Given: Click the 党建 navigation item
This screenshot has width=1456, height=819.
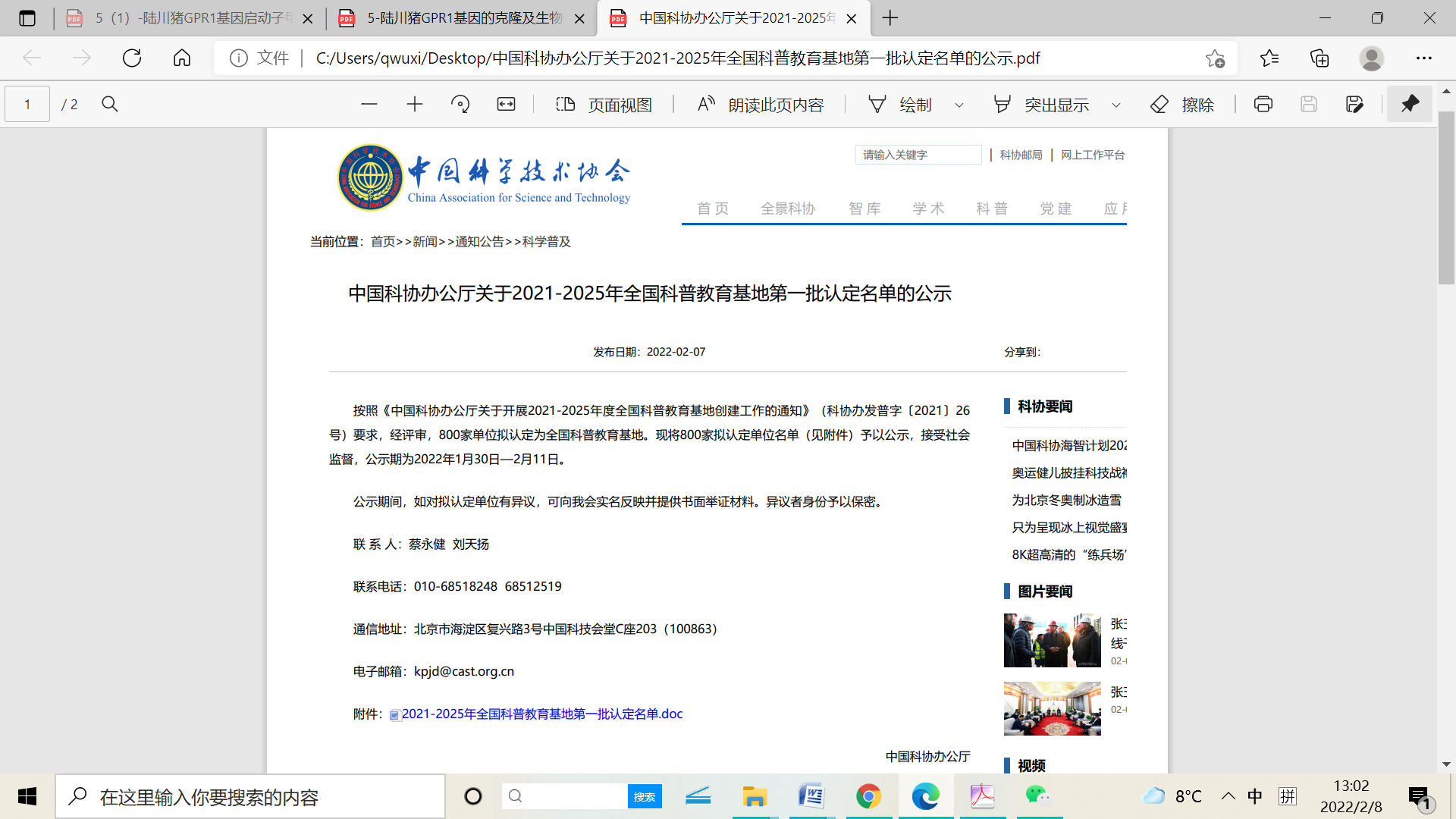Looking at the screenshot, I should (1056, 209).
